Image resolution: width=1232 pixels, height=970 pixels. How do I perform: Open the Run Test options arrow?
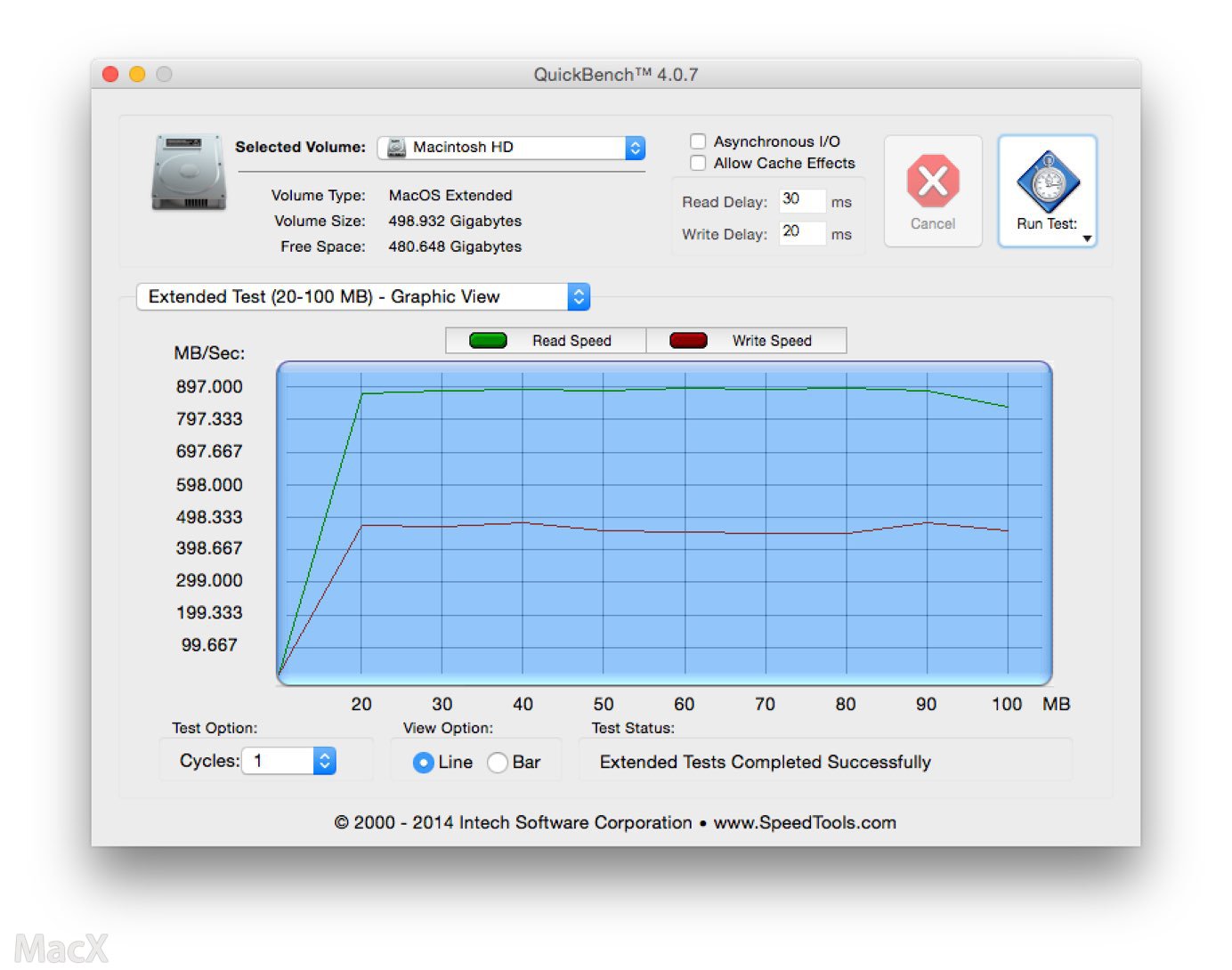[x=1087, y=238]
